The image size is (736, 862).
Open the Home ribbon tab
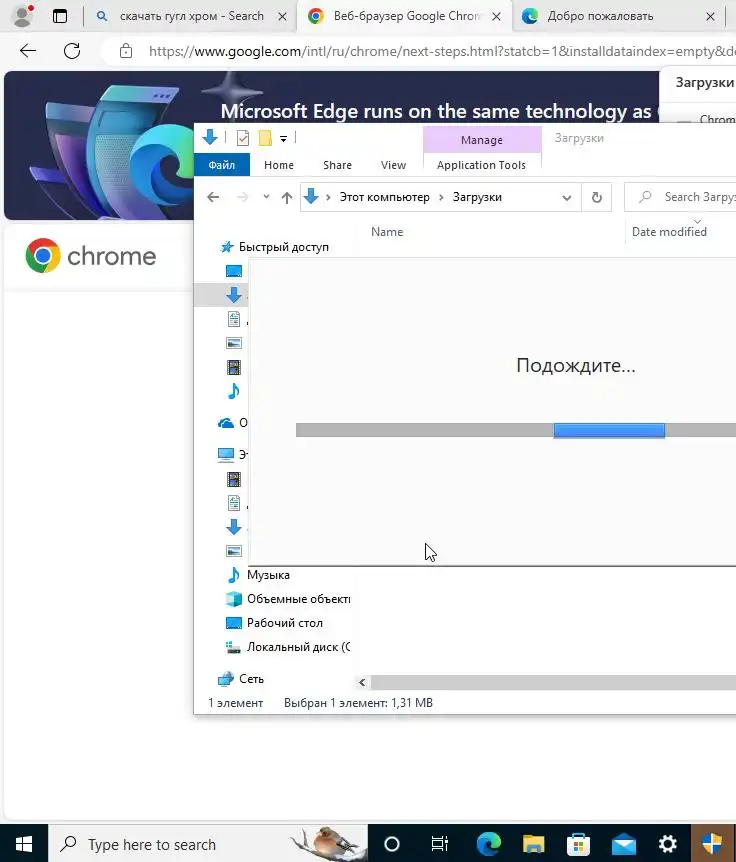pyautogui.click(x=279, y=165)
